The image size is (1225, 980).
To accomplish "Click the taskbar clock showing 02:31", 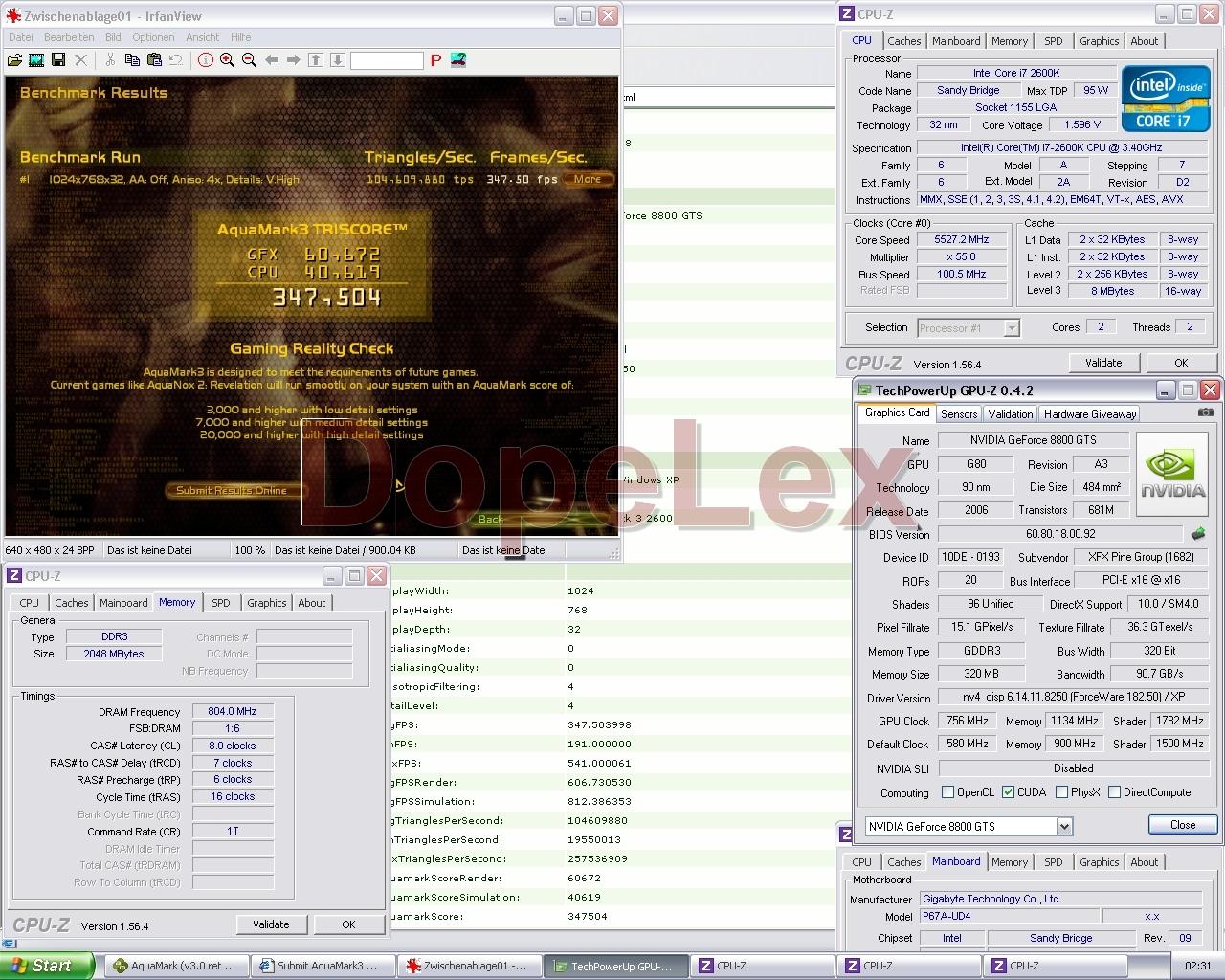I will [x=1197, y=967].
